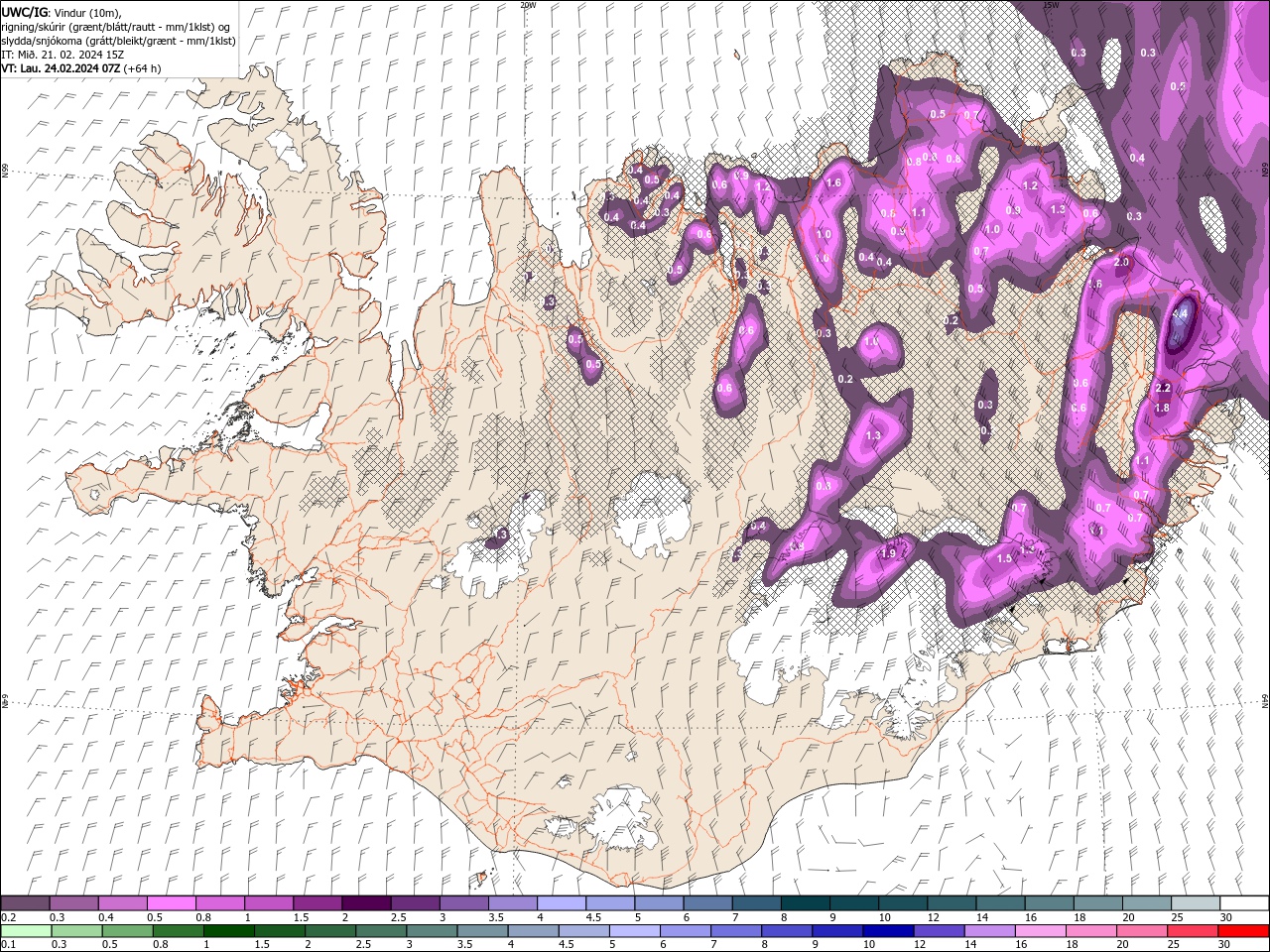Screen dimensions: 1270x952
Task: Click the 'slydda/snjókoma' legend description line
Action: [118, 41]
